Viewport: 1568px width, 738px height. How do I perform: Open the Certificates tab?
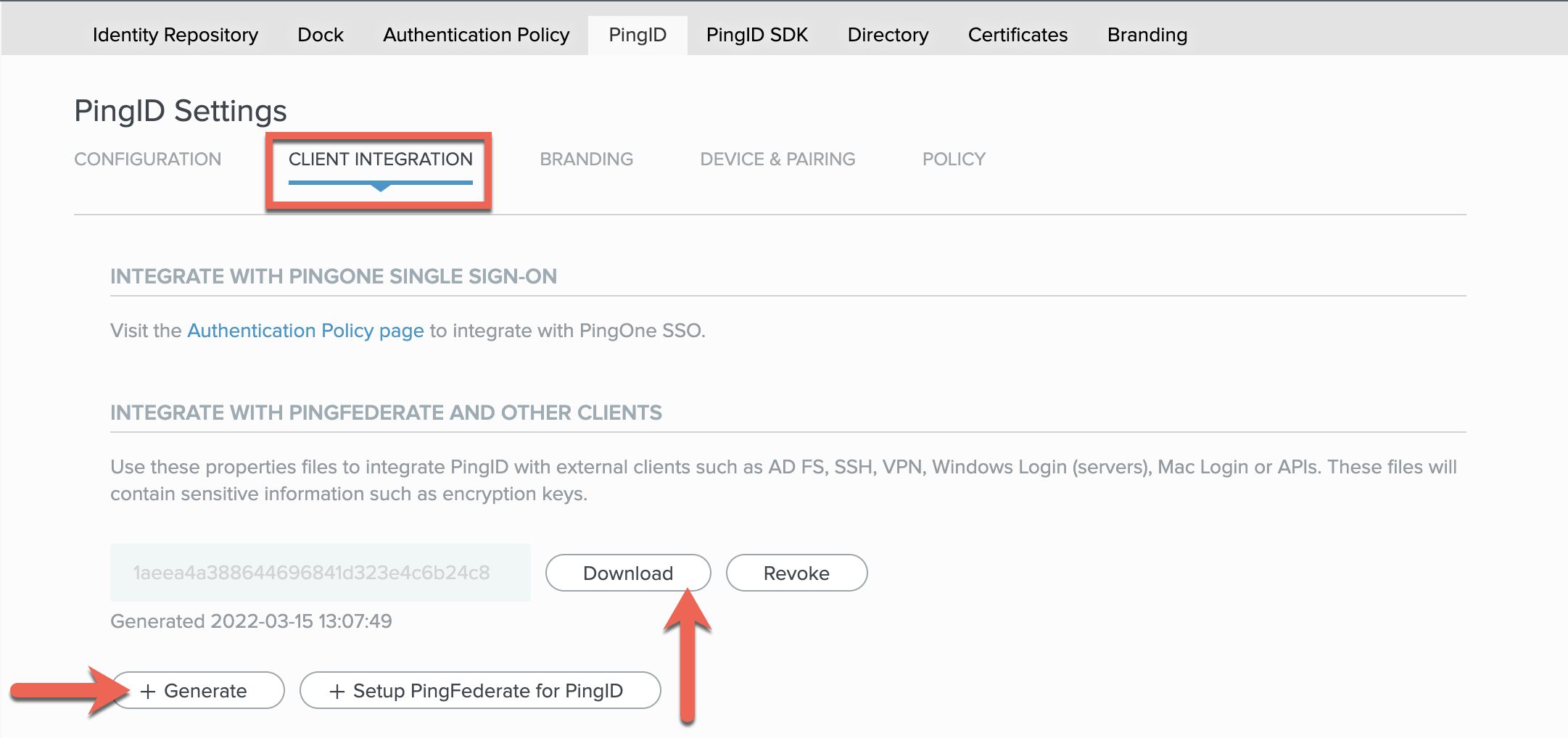tap(1017, 34)
